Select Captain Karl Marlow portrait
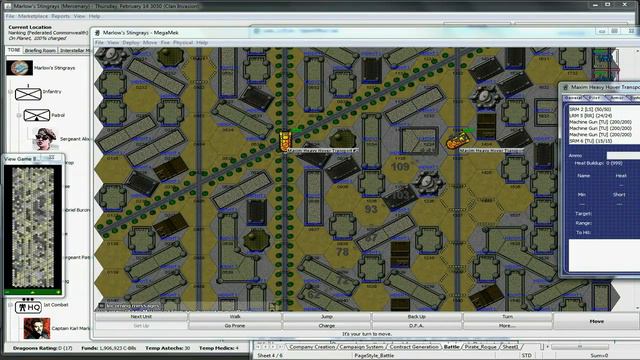This screenshot has height=360, width=640. pyautogui.click(x=37, y=328)
